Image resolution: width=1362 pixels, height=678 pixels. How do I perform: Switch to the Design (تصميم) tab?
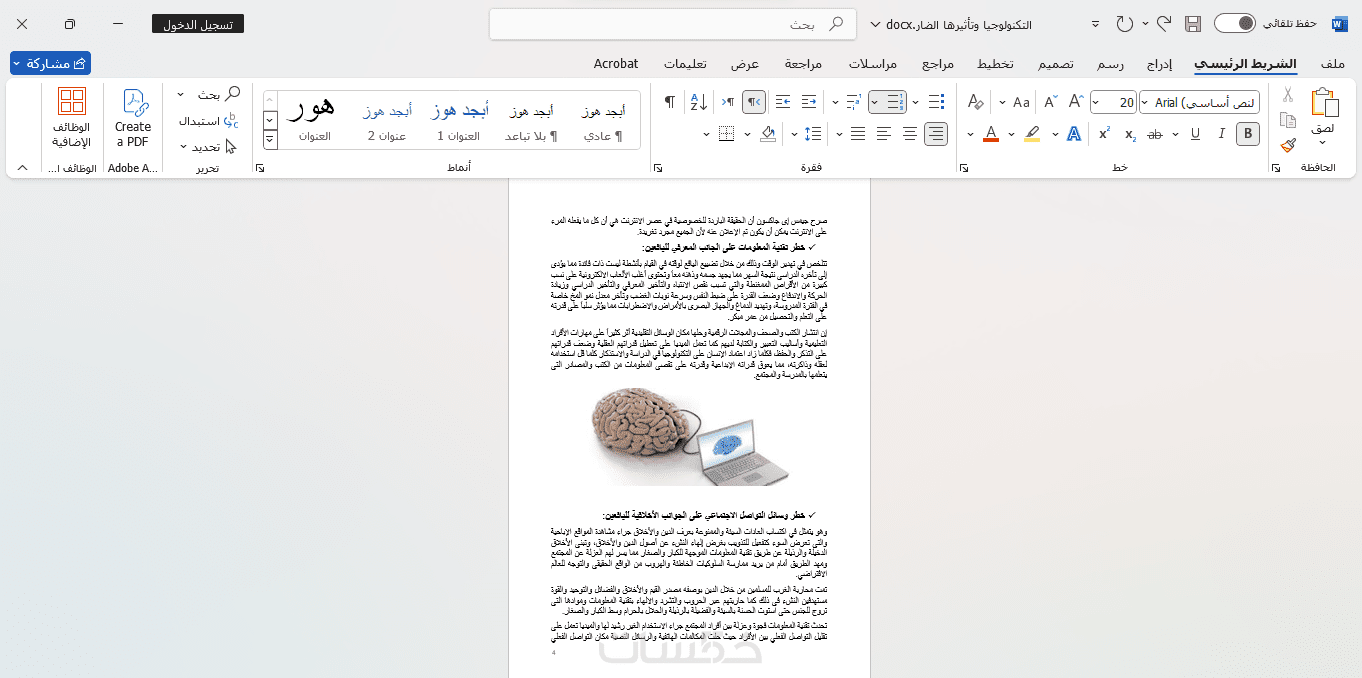point(1054,63)
